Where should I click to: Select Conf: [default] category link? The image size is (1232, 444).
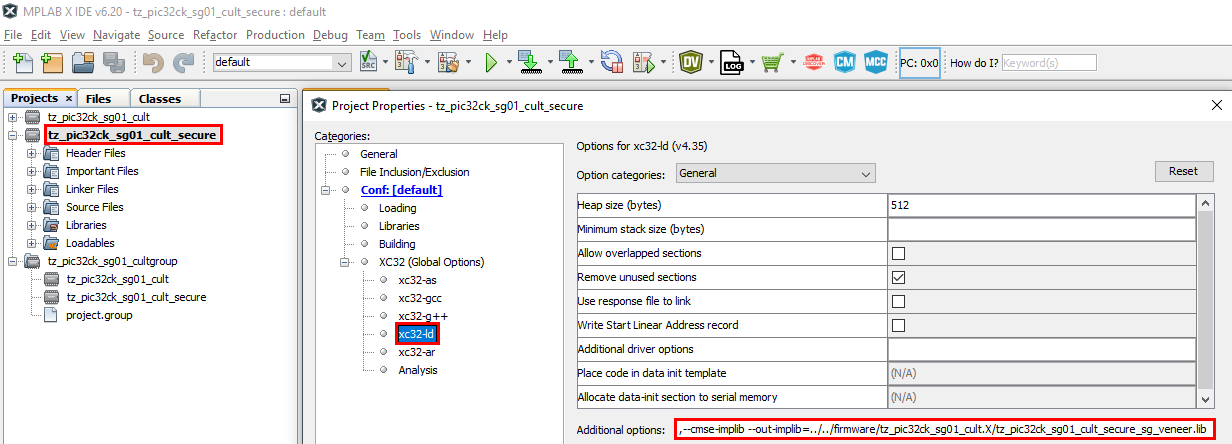[x=401, y=190]
